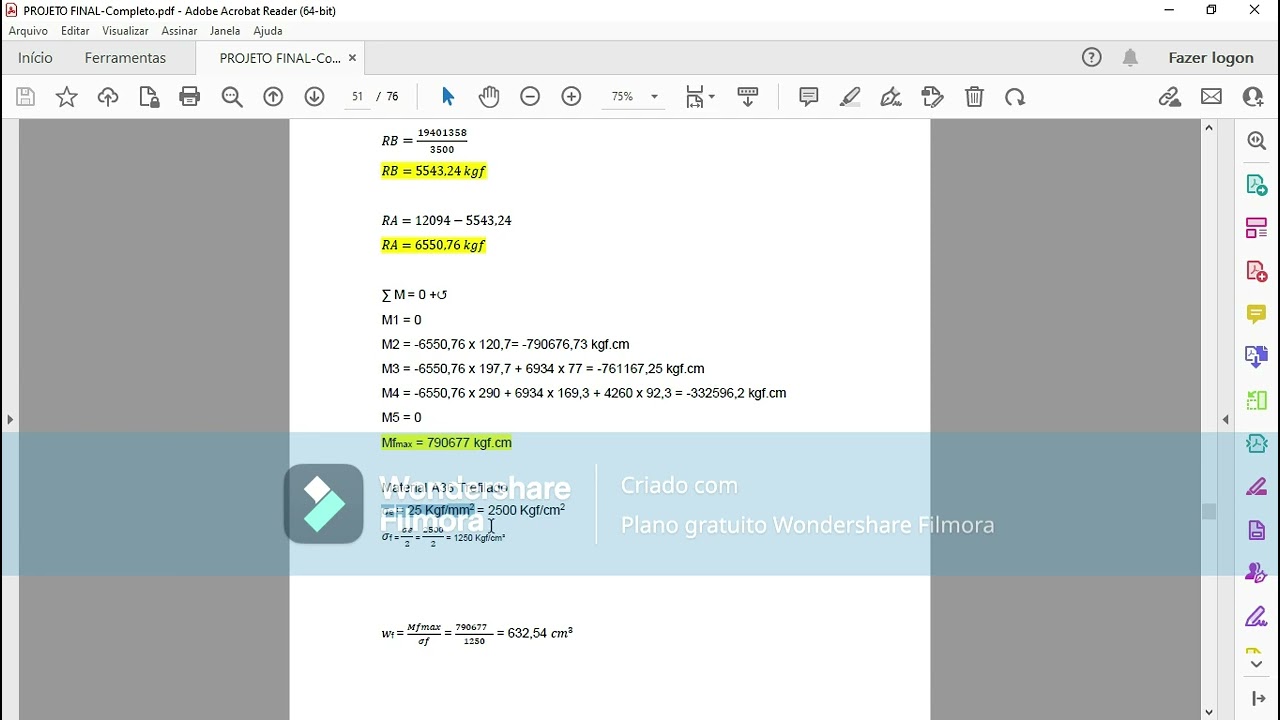This screenshot has width=1280, height=720.
Task: Send file by email envelope icon
Action: click(x=1211, y=97)
